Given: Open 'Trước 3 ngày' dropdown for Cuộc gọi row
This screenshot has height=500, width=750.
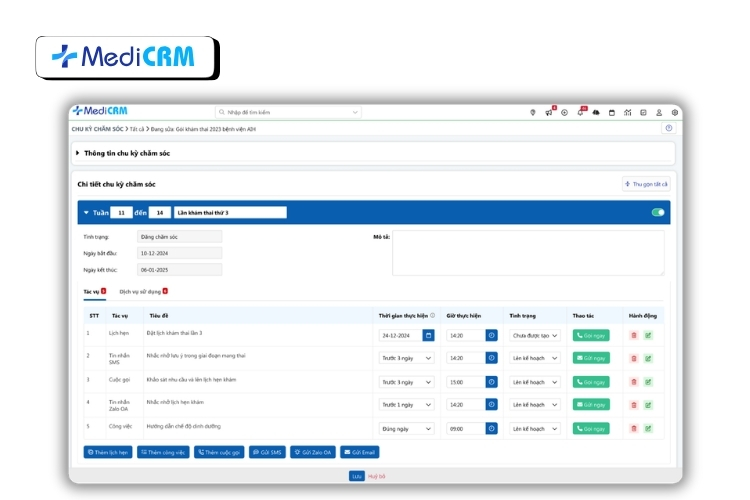Looking at the screenshot, I should [x=407, y=382].
